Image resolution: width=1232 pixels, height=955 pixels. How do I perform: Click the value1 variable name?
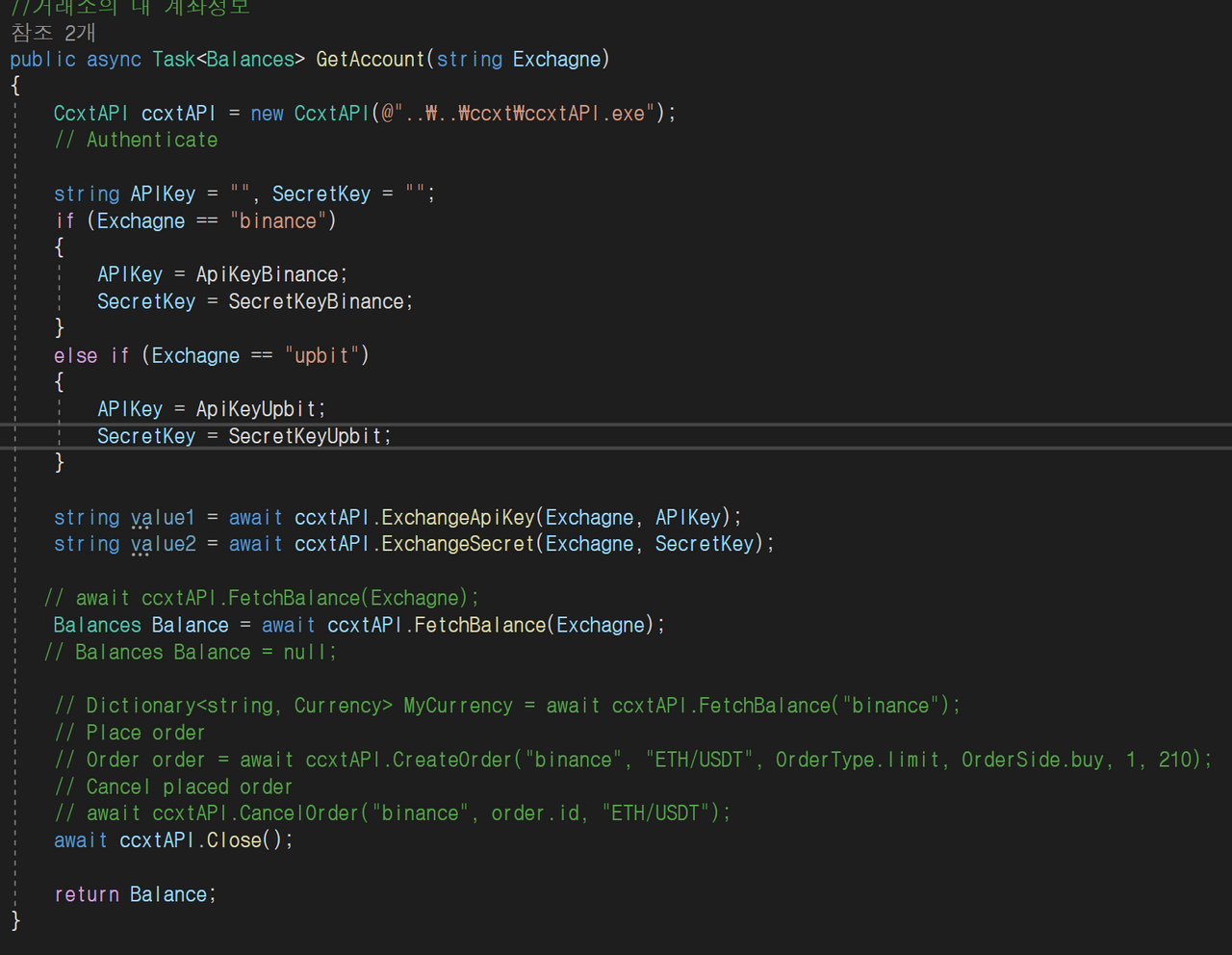pyautogui.click(x=163, y=518)
